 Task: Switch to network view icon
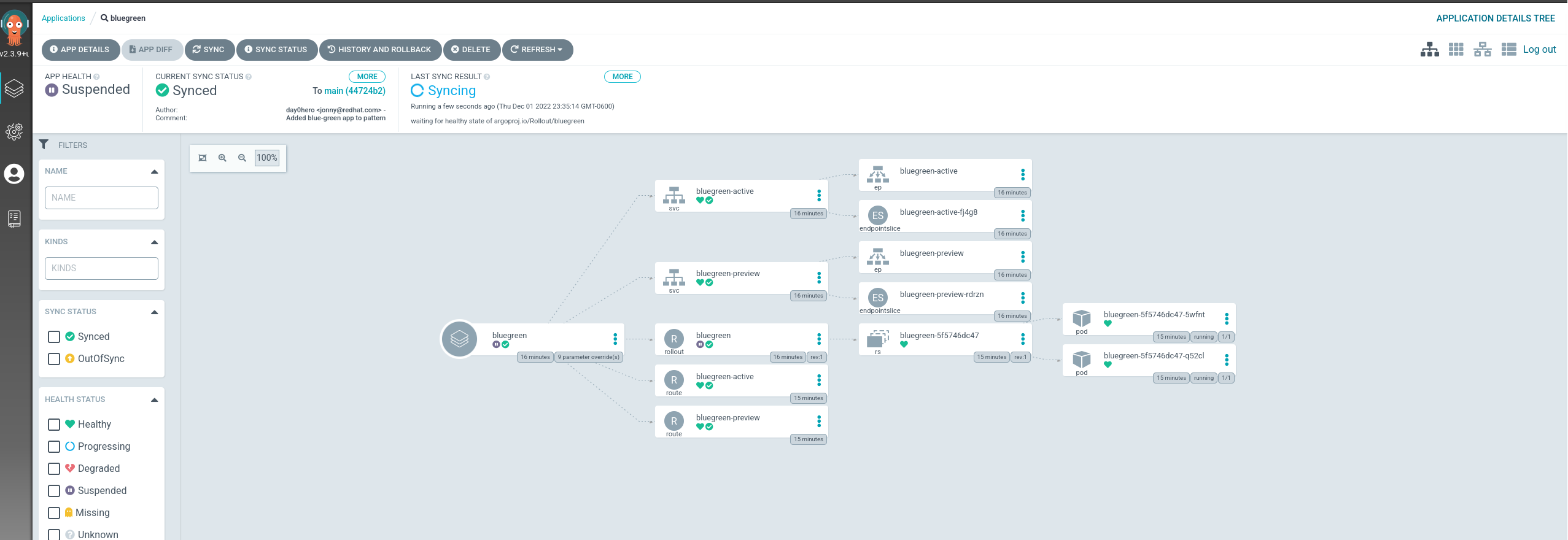click(1482, 50)
